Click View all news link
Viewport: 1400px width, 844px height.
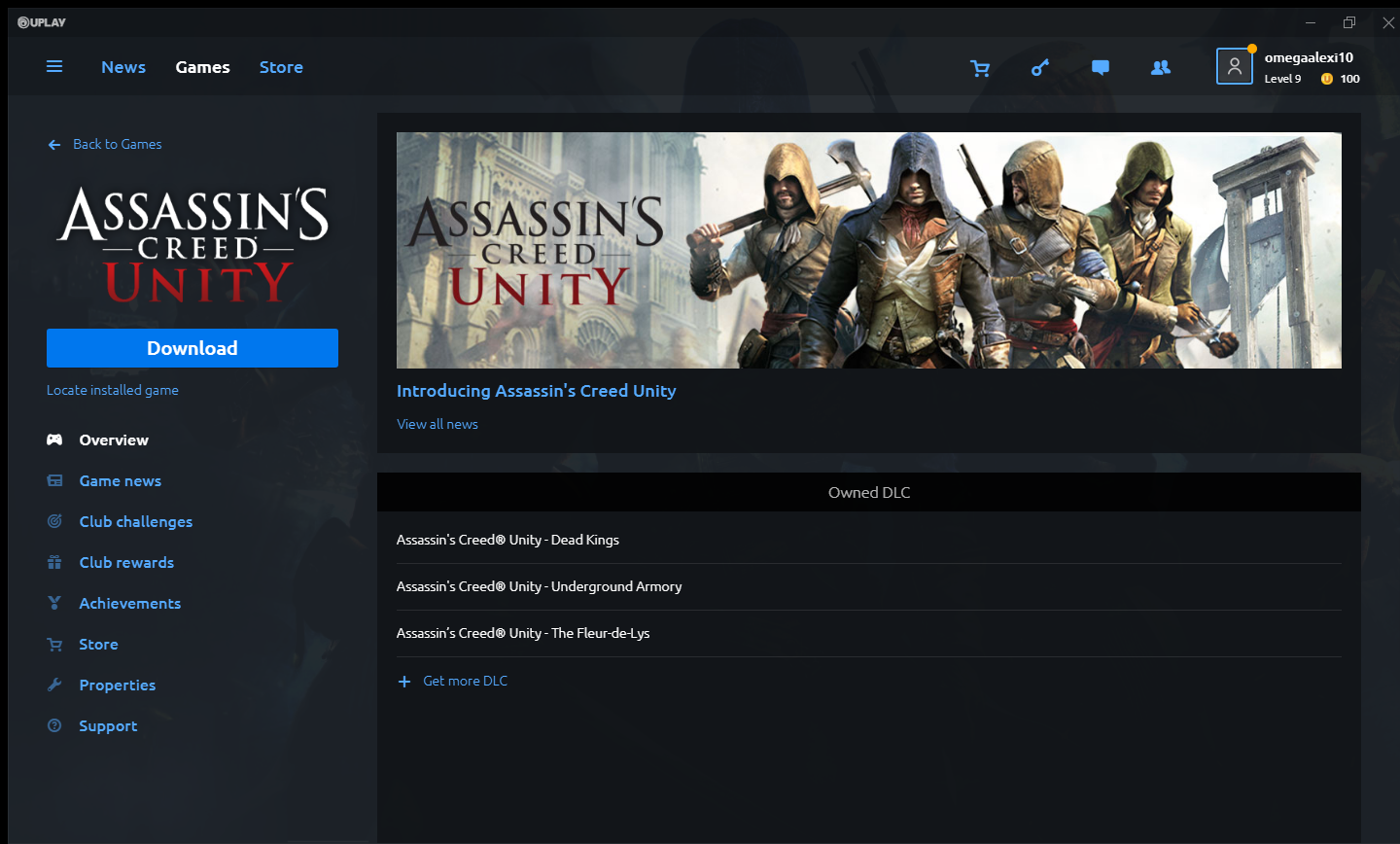(x=437, y=424)
